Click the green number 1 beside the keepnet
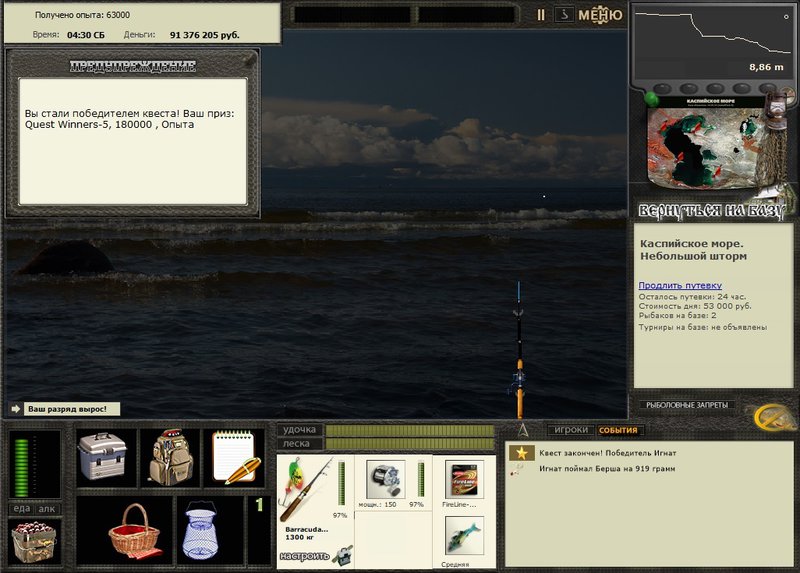Viewport: 800px width, 573px height. pos(259,505)
